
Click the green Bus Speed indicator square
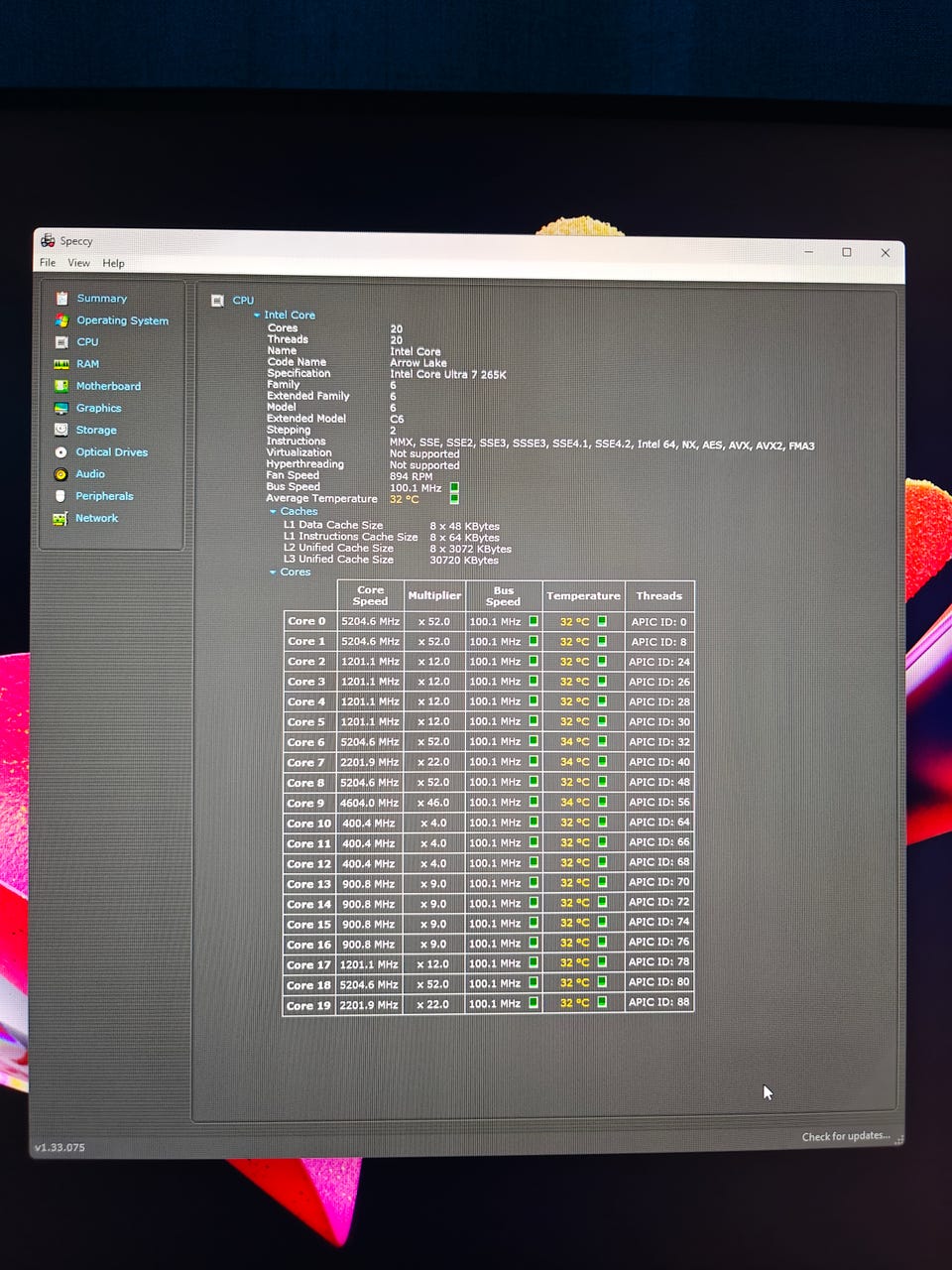tap(454, 487)
